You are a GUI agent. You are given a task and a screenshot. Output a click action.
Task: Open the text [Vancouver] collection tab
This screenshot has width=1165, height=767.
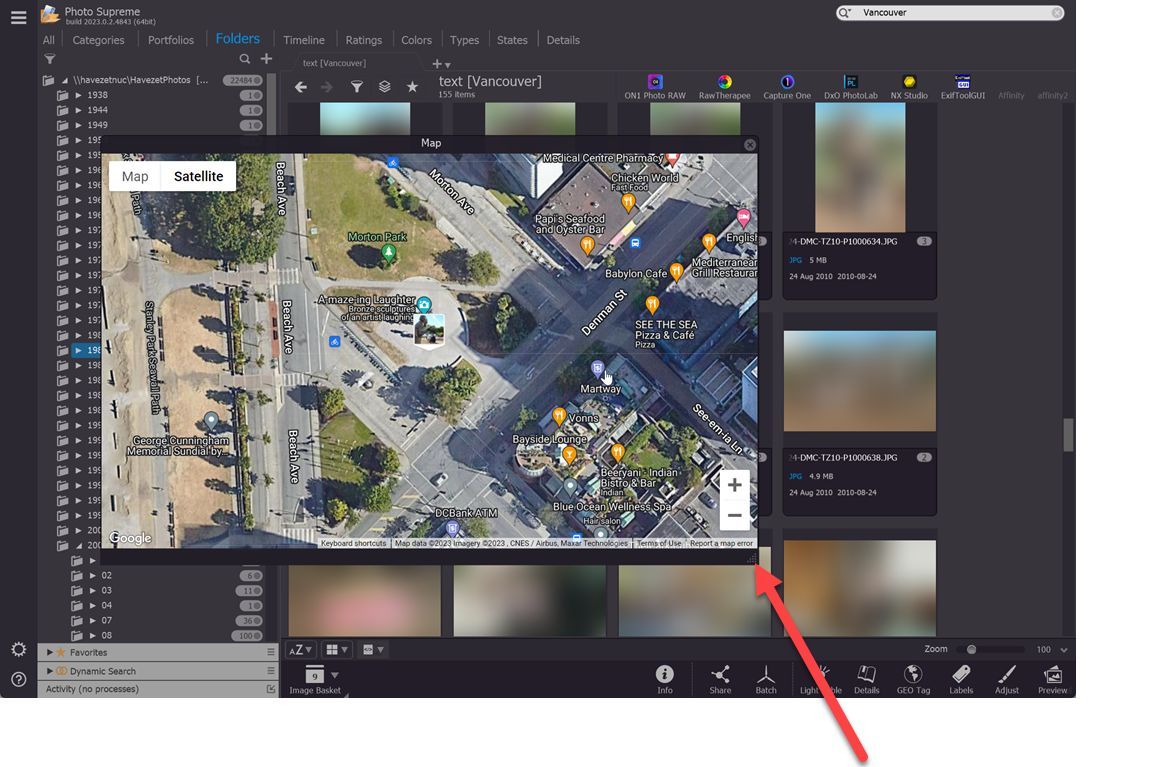tap(334, 63)
